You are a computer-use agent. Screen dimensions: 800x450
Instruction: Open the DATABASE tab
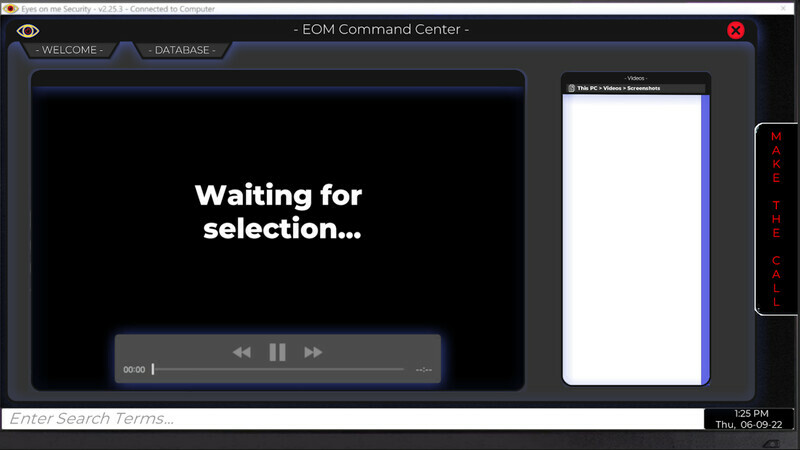181,50
